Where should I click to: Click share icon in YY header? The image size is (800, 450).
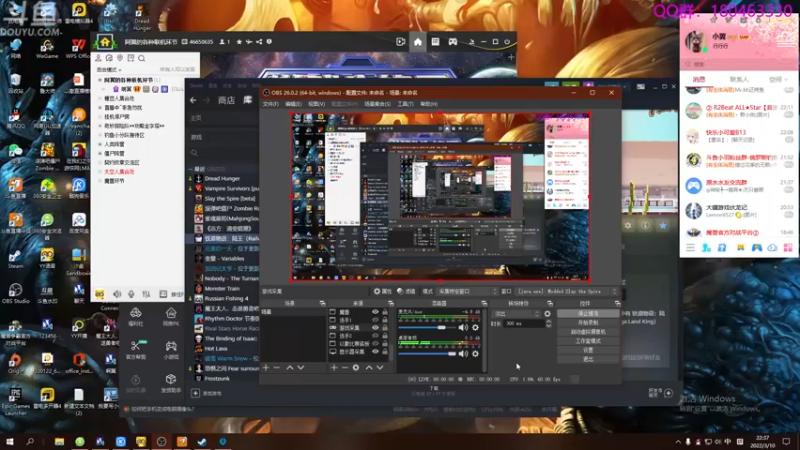[x=259, y=42]
